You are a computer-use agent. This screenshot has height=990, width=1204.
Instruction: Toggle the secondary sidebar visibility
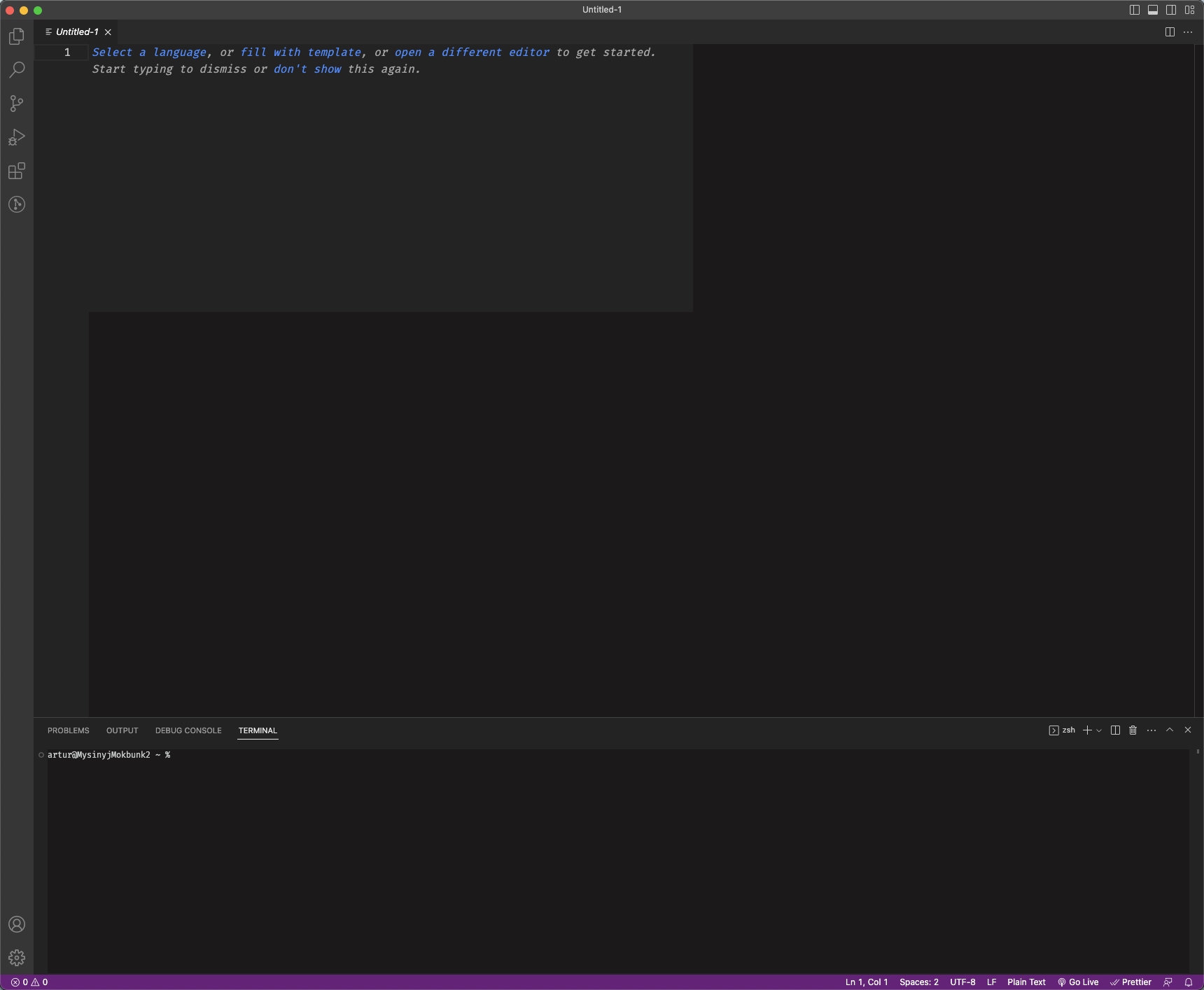tap(1170, 10)
